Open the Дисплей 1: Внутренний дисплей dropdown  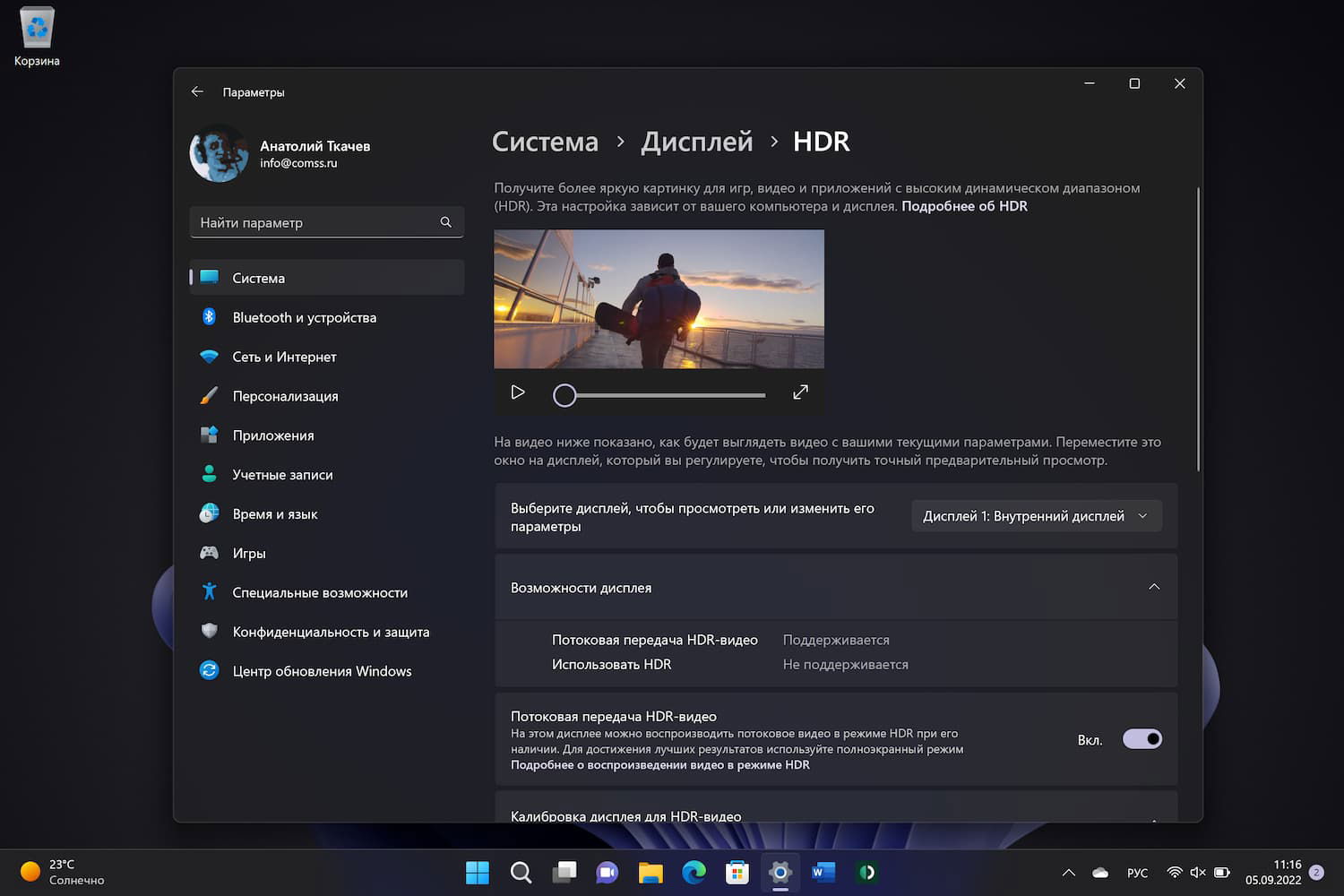click(x=1037, y=516)
